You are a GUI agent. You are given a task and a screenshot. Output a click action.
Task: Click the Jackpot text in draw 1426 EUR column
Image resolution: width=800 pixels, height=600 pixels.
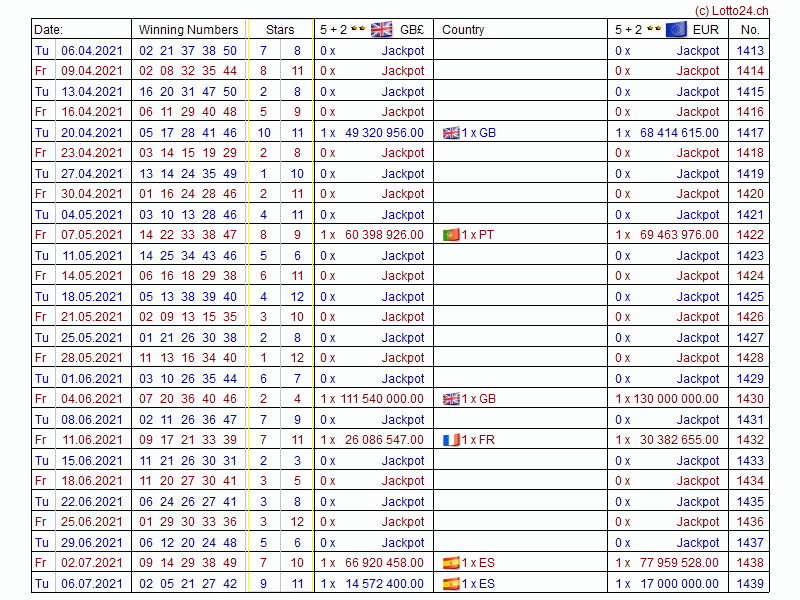[x=697, y=317]
